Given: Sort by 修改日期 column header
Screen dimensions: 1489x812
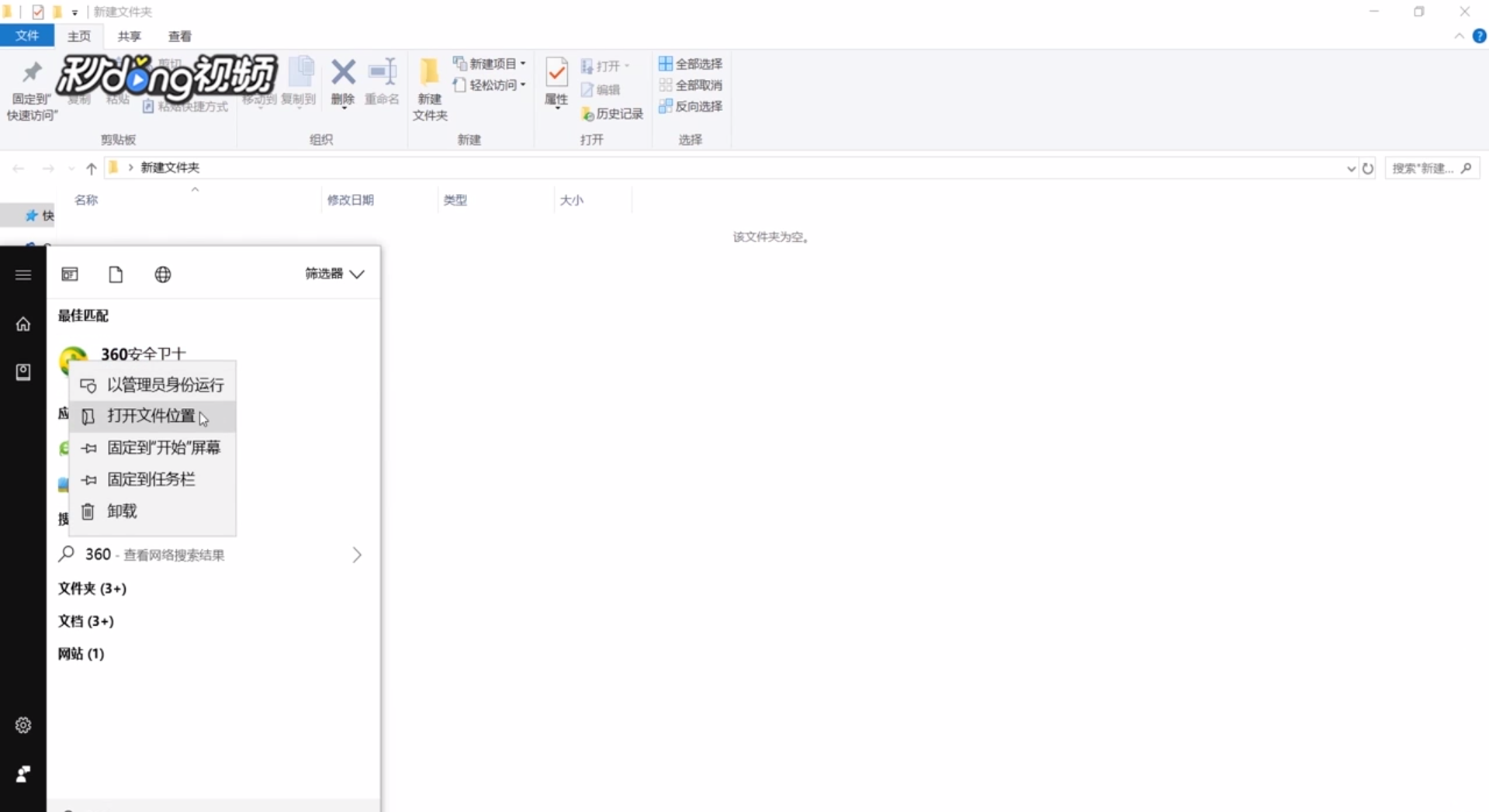Looking at the screenshot, I should click(351, 200).
